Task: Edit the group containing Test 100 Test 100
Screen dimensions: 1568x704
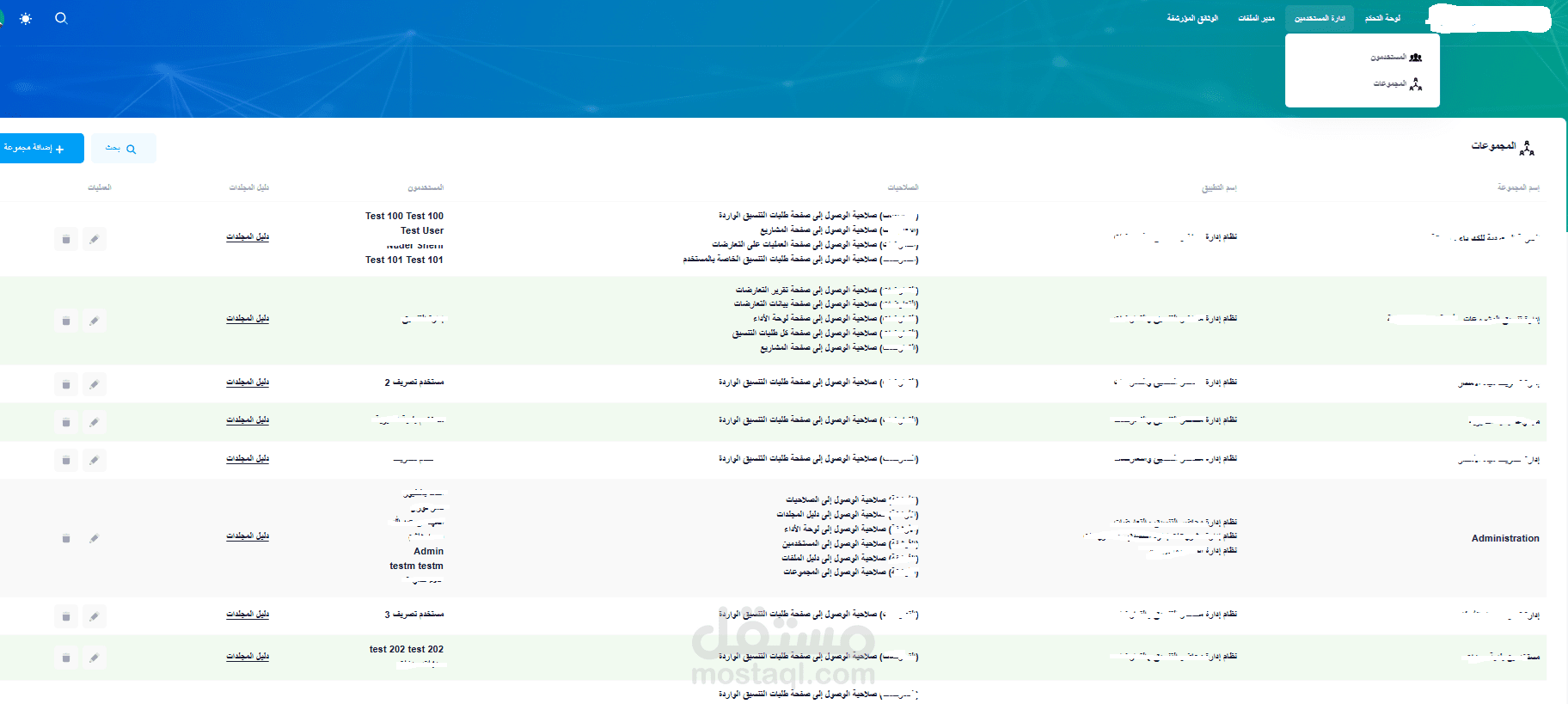Action: coord(95,239)
